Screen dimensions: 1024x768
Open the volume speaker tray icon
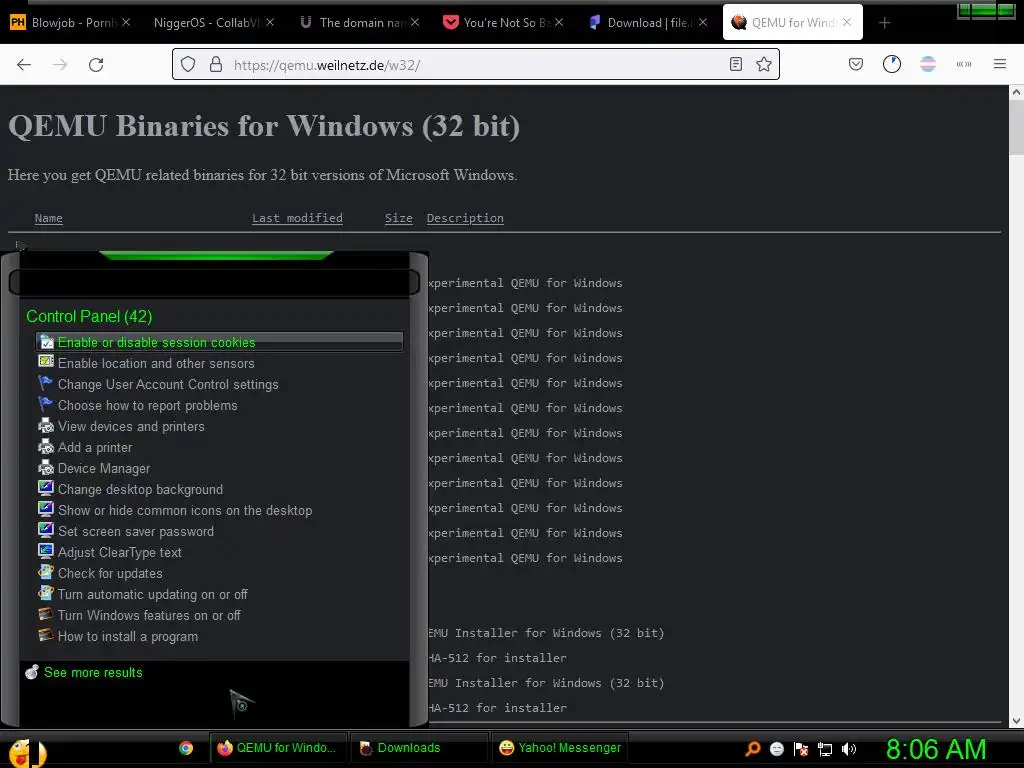coord(849,749)
